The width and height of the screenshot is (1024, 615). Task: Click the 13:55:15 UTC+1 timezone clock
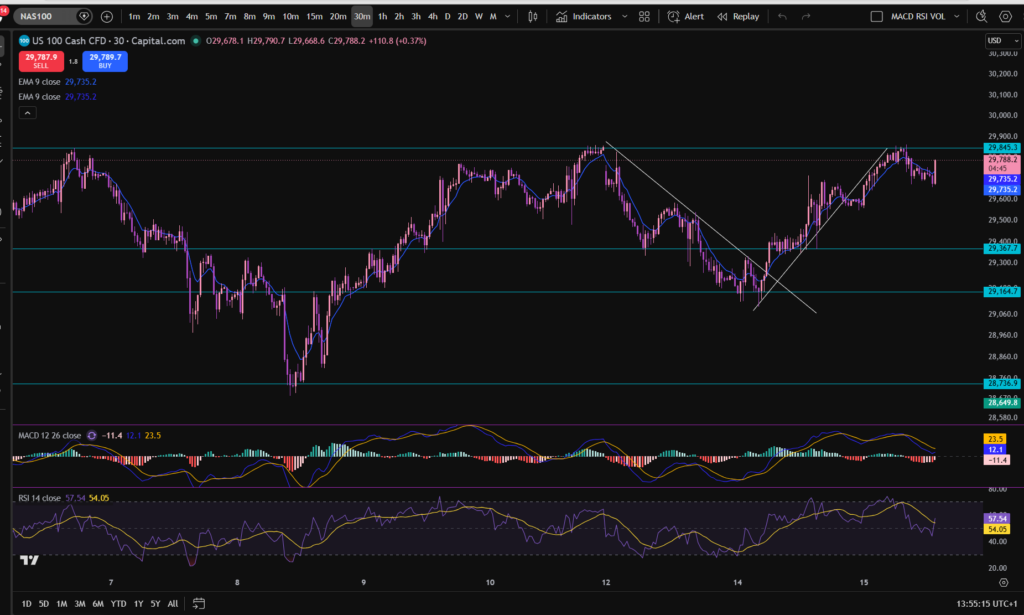click(x=986, y=604)
